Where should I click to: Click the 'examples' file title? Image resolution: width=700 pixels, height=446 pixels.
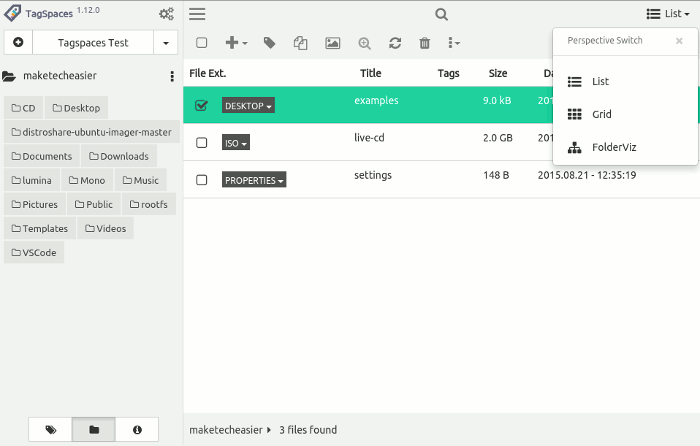click(376, 100)
